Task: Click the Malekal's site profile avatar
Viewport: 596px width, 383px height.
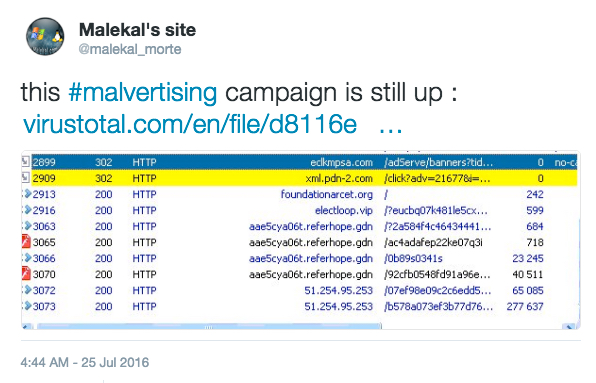Action: click(45, 36)
